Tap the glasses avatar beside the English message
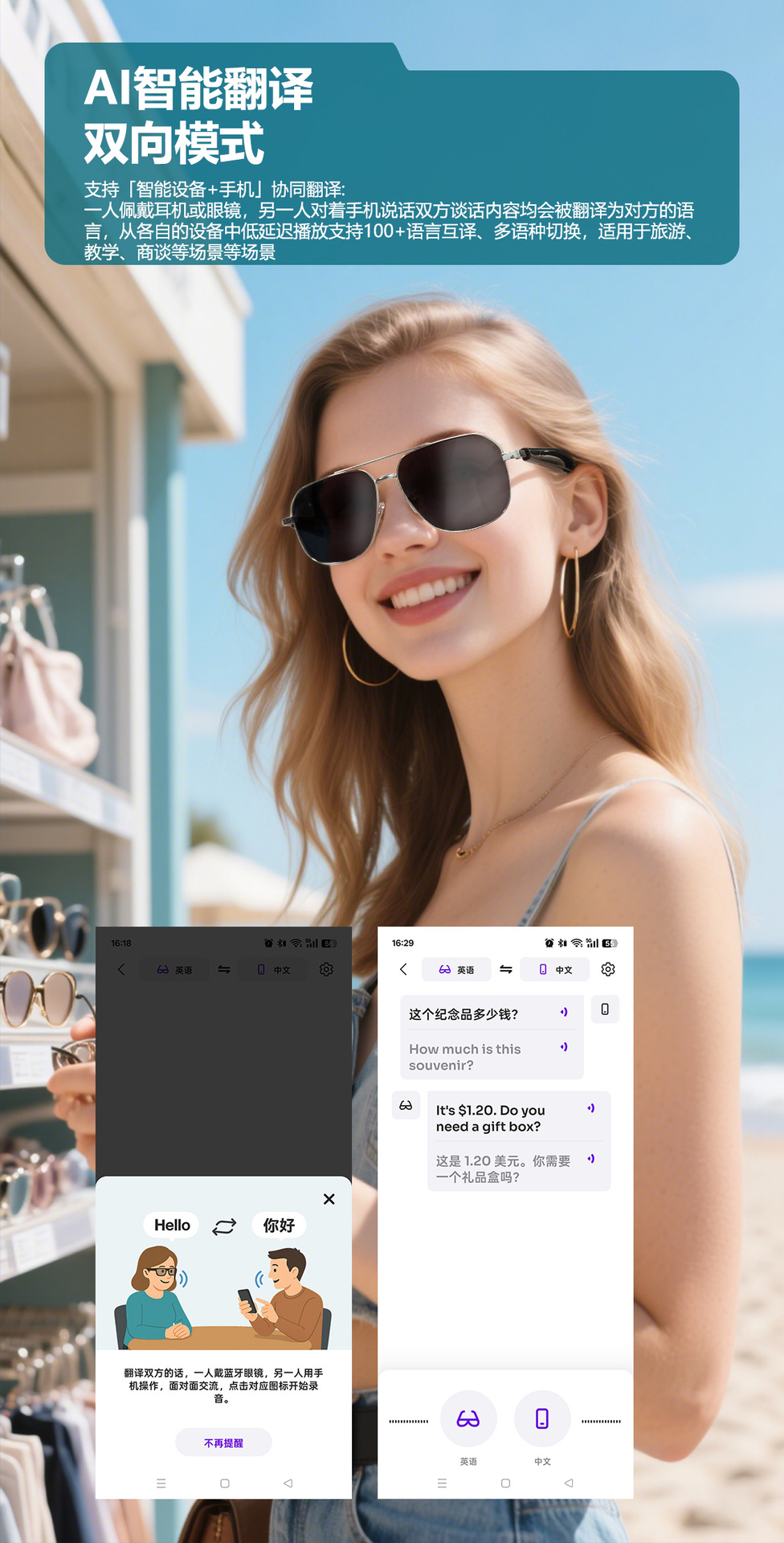 tap(406, 1106)
